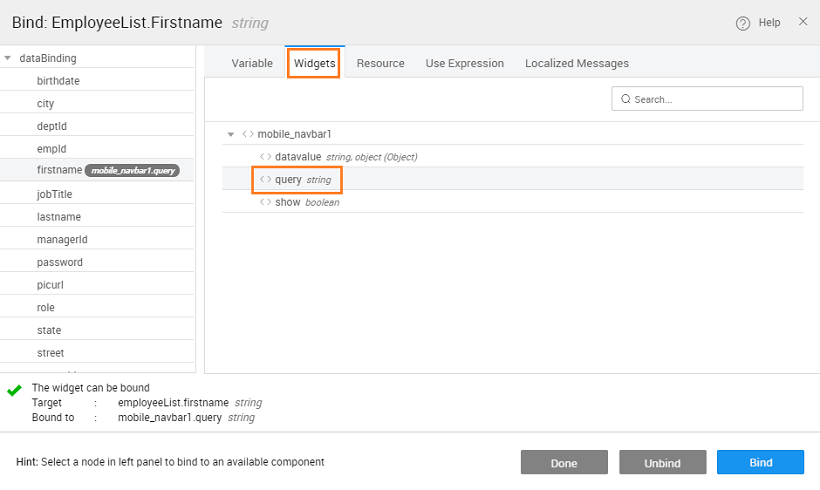820x490 pixels.
Task: Click the Help question mark icon
Action: 743,22
